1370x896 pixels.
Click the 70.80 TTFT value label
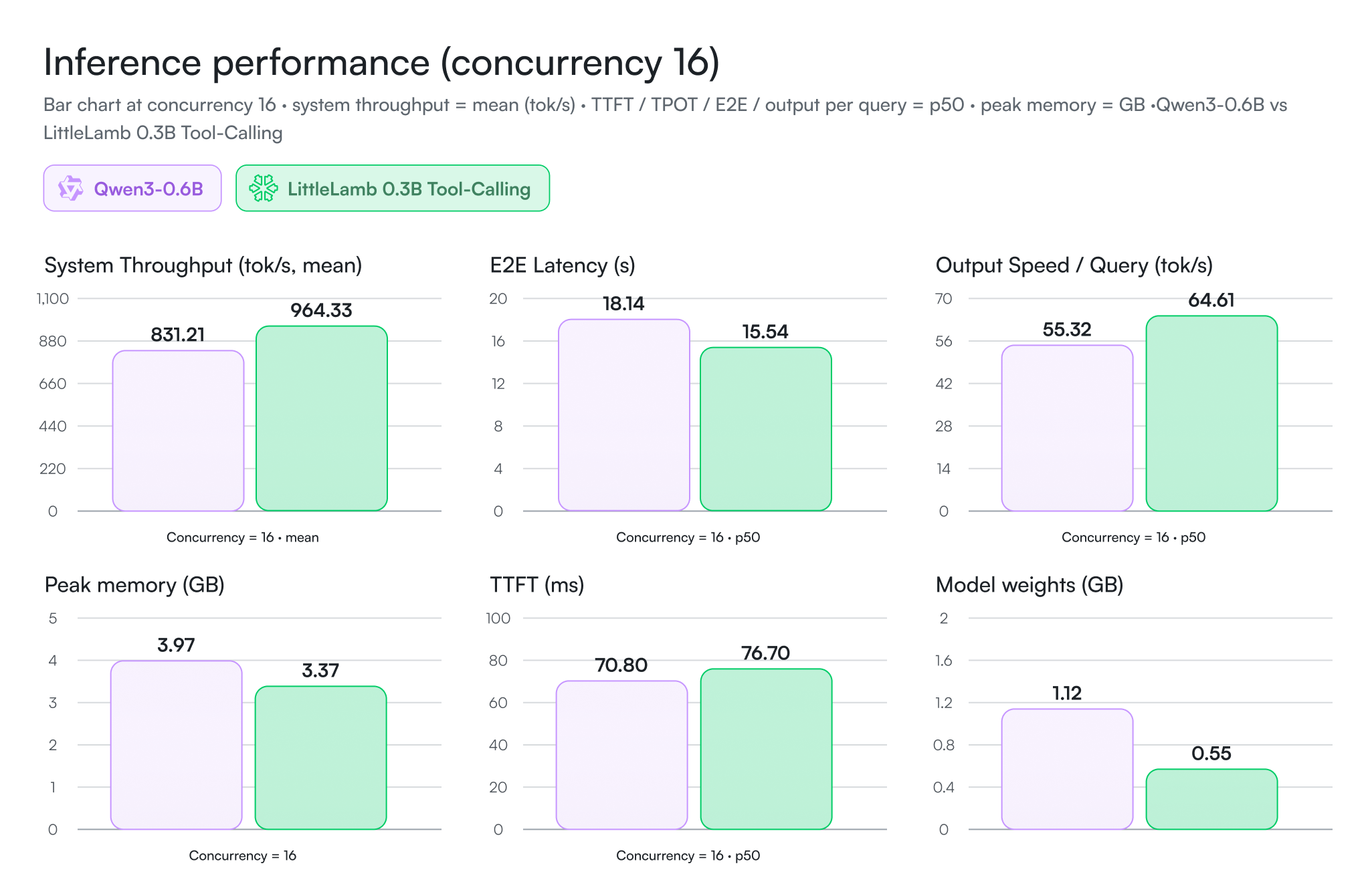[621, 665]
